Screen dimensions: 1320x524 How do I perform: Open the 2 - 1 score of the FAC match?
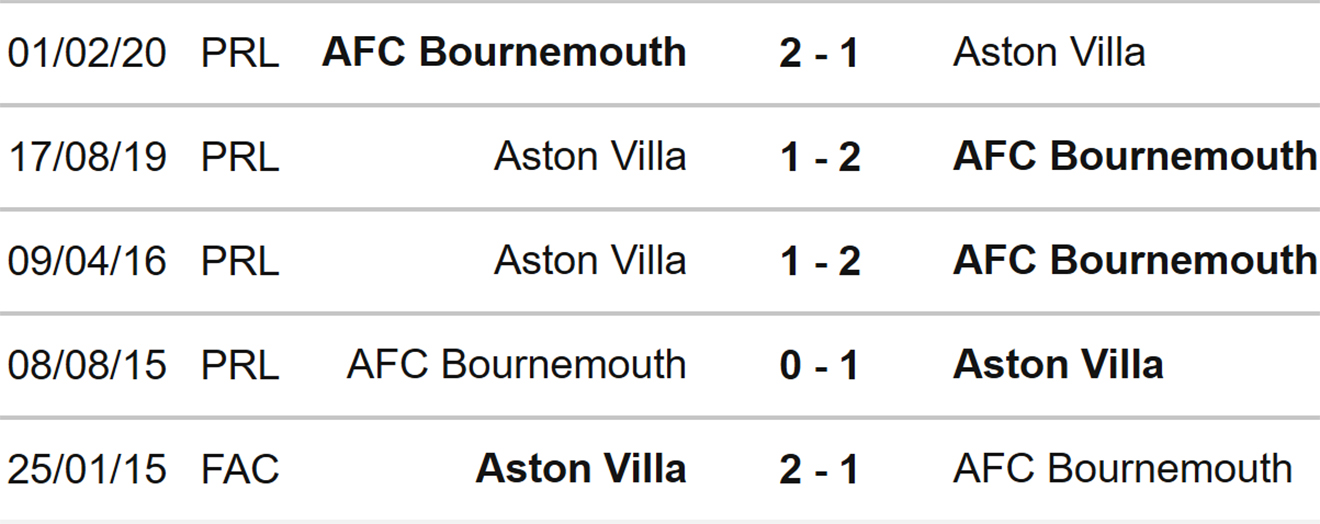tap(819, 469)
